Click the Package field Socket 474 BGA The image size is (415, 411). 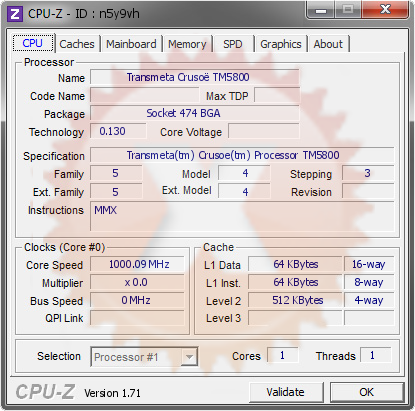click(x=195, y=113)
